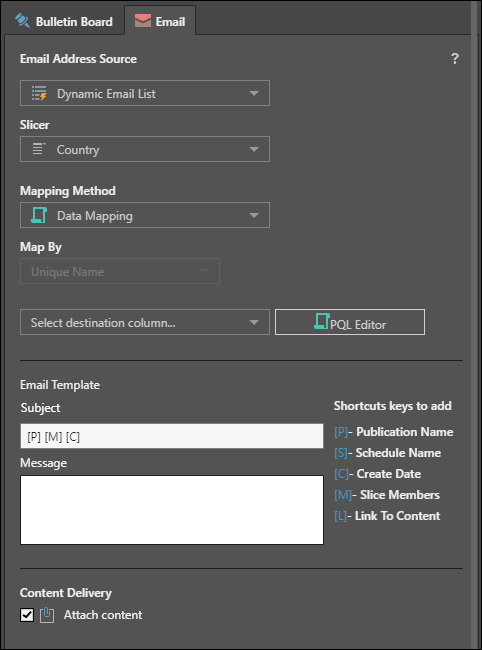Screen dimensions: 482x650
Task: Toggle the Attach content checkbox
Action: pos(27,615)
